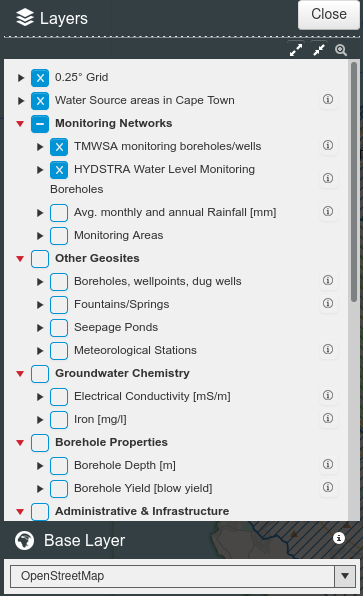Viewport: 363px width, 596px height.
Task: Toggle the Other Geosites group checkbox
Action: pyautogui.click(x=40, y=259)
